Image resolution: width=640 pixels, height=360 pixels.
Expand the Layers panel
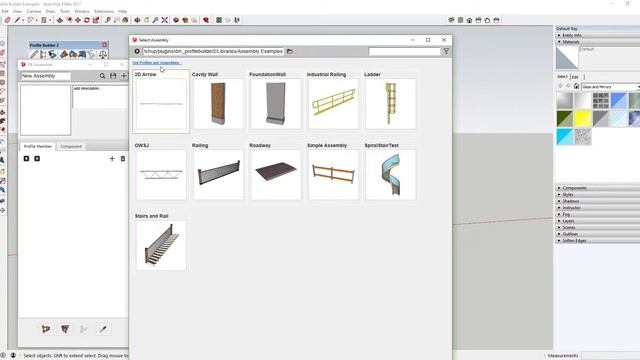click(x=598, y=221)
